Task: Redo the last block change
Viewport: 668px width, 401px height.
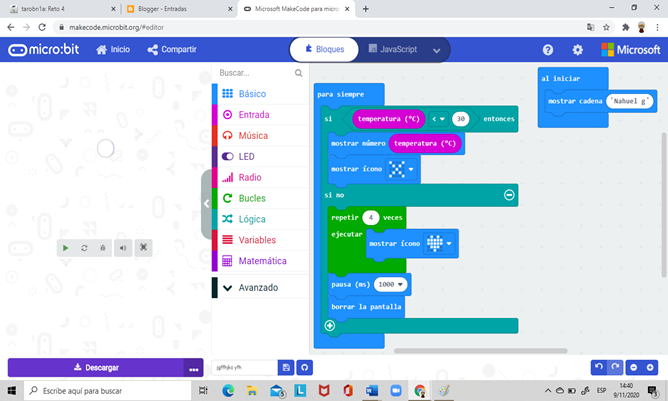Action: tap(615, 367)
